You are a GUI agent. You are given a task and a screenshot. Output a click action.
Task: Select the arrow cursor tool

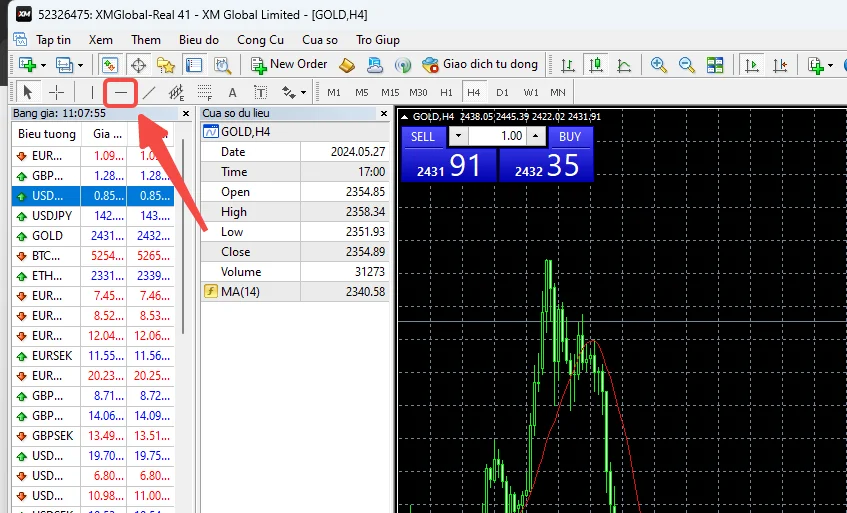point(28,93)
